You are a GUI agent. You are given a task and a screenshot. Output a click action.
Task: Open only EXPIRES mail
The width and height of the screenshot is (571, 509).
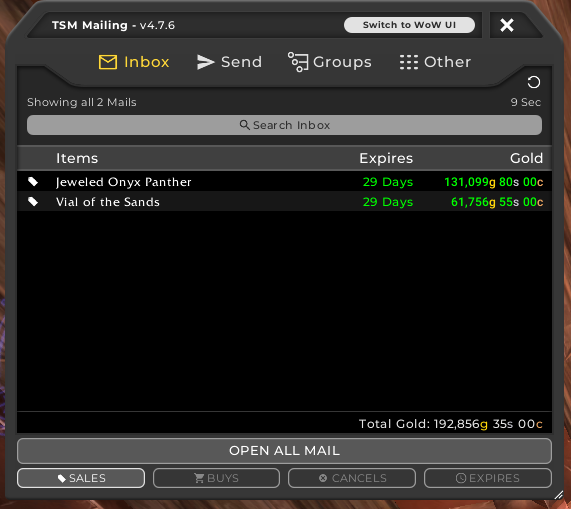[x=488, y=478]
